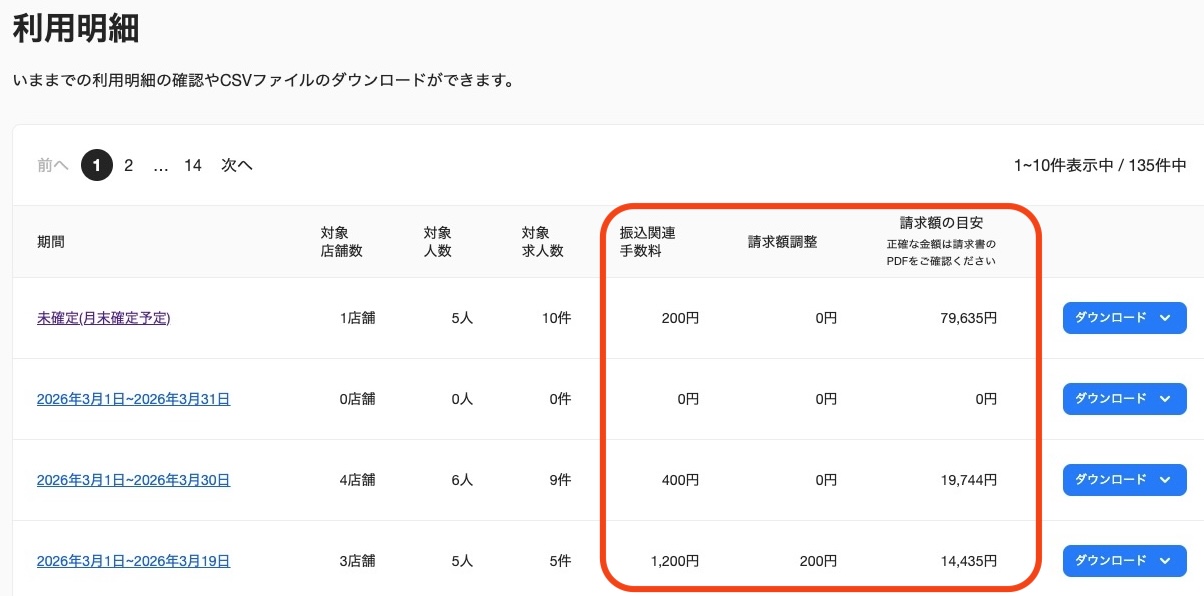This screenshot has width=1204, height=596.
Task: Click the 400円 fee cell
Action: tap(680, 480)
